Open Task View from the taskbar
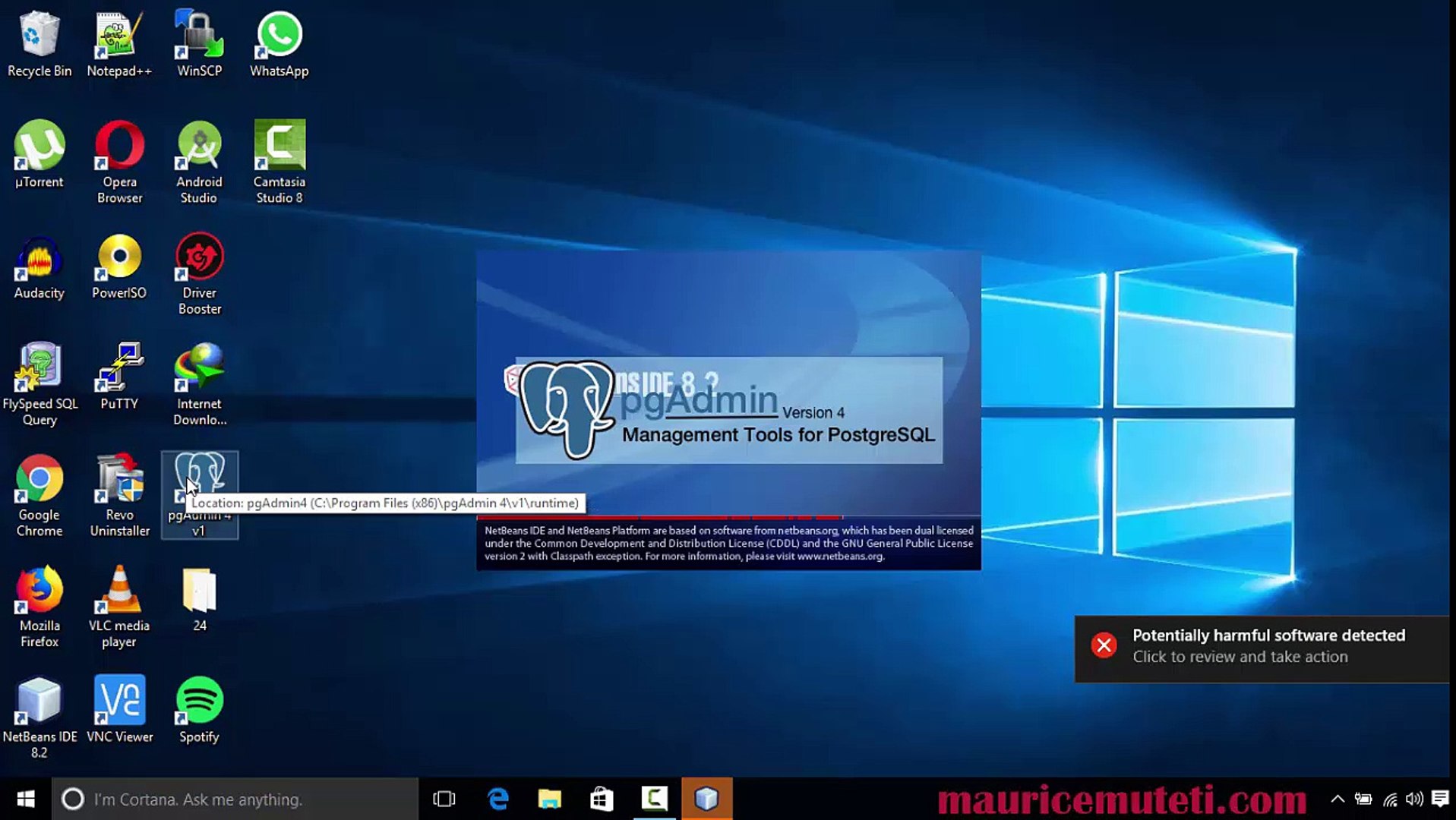The height and width of the screenshot is (820, 1456). pos(444,799)
